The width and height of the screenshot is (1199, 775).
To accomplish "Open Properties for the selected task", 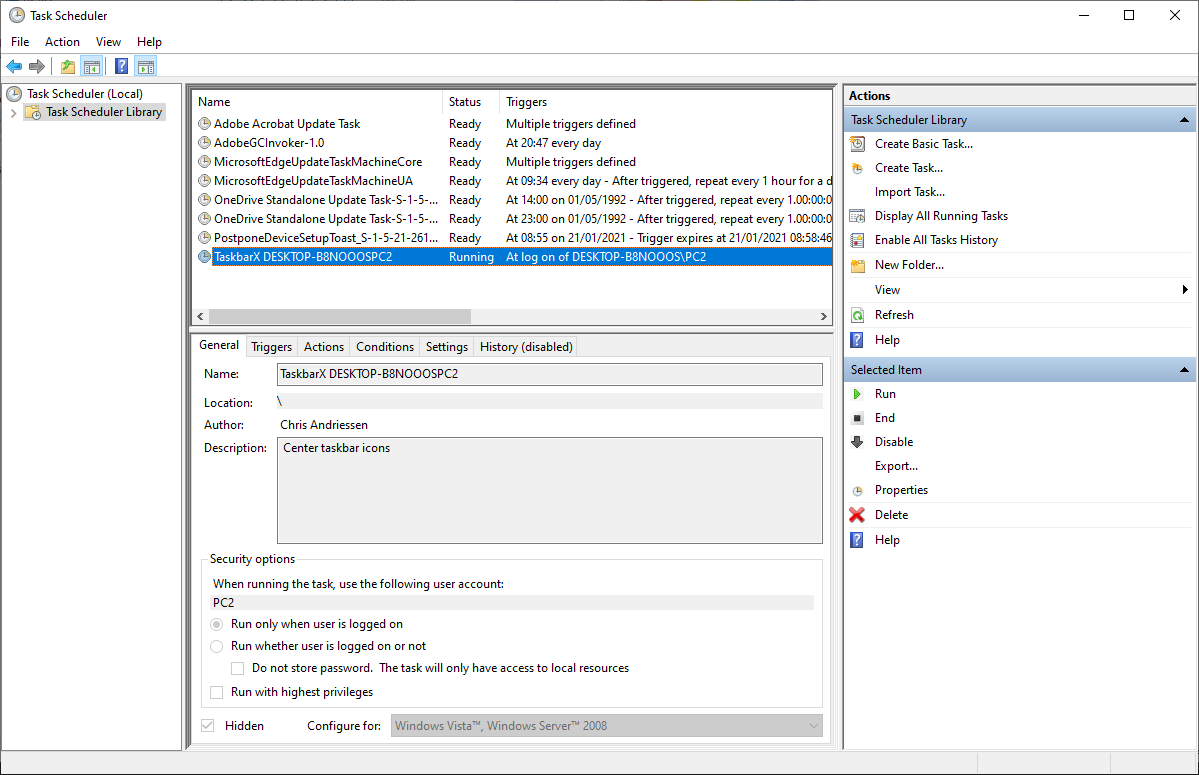I will [x=901, y=490].
